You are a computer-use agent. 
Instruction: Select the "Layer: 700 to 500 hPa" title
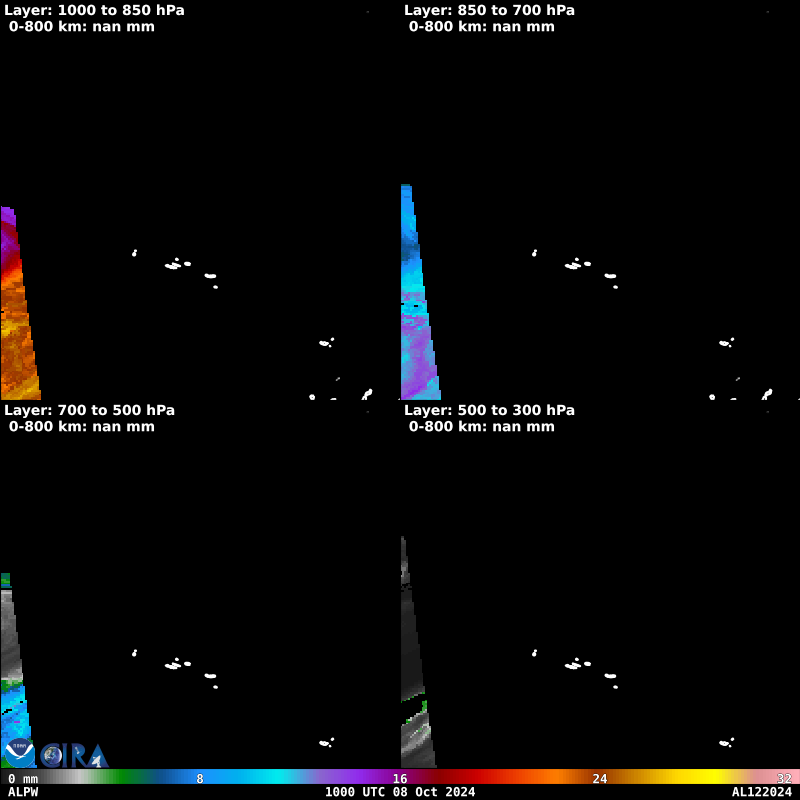pos(89,410)
